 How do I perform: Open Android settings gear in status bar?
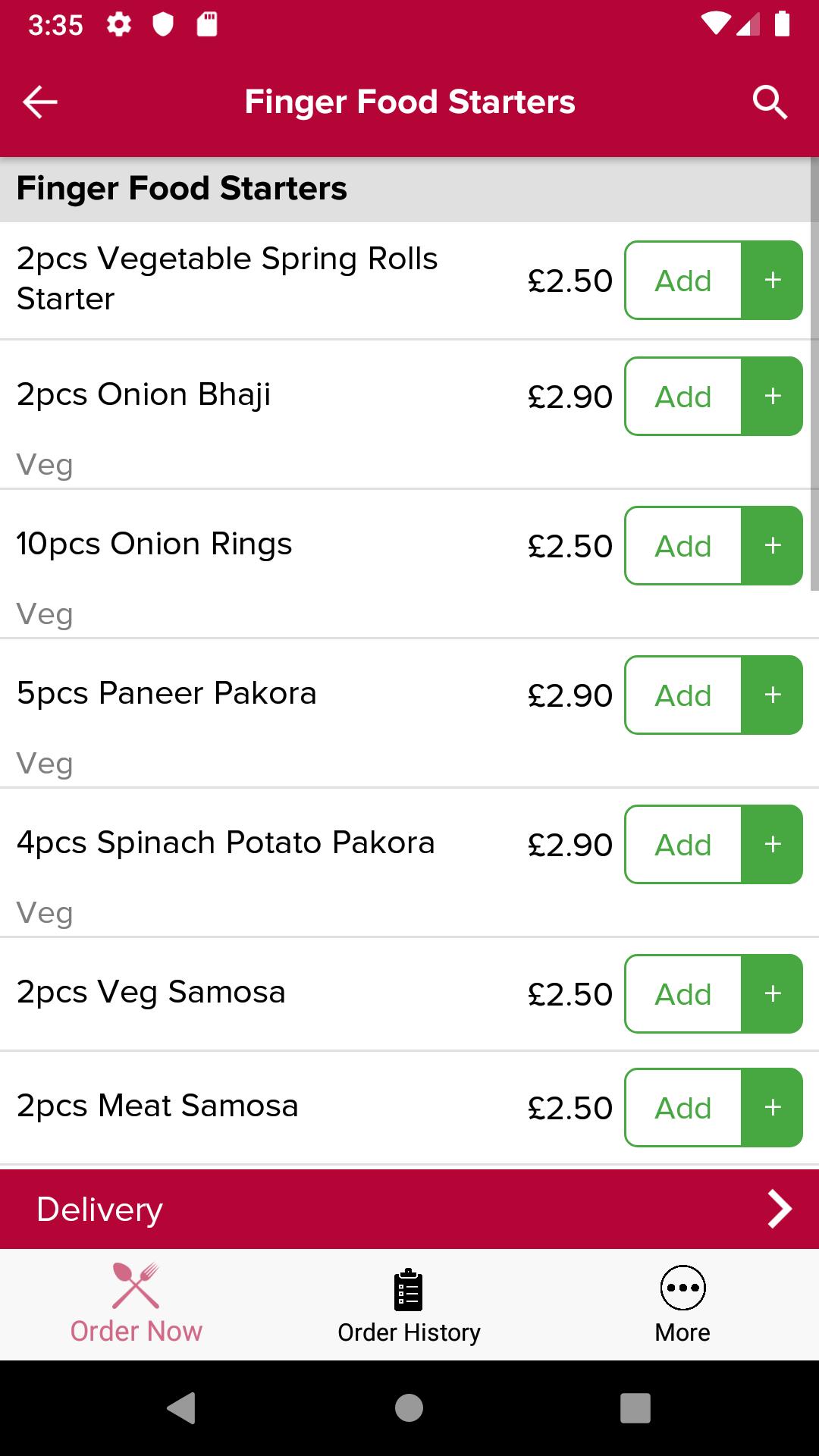pyautogui.click(x=118, y=25)
